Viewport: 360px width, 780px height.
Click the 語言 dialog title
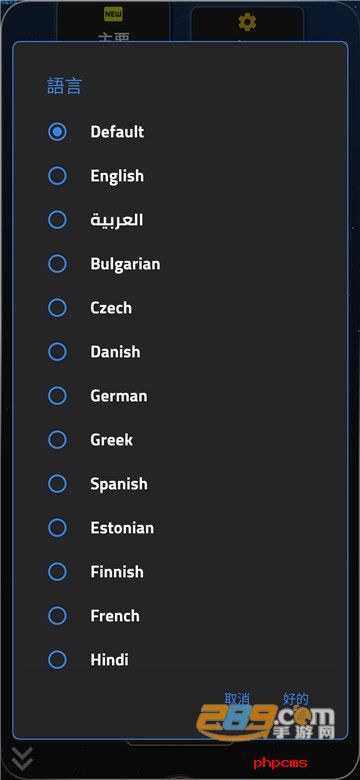pyautogui.click(x=64, y=86)
